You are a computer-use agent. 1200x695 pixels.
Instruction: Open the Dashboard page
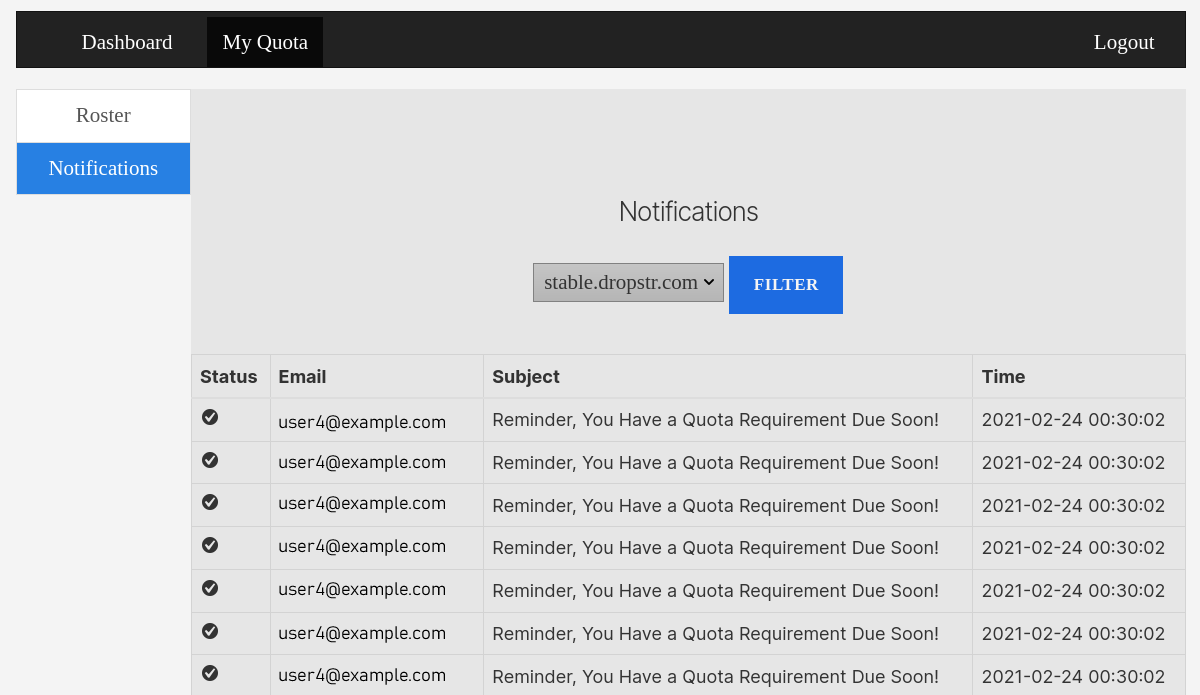[127, 42]
